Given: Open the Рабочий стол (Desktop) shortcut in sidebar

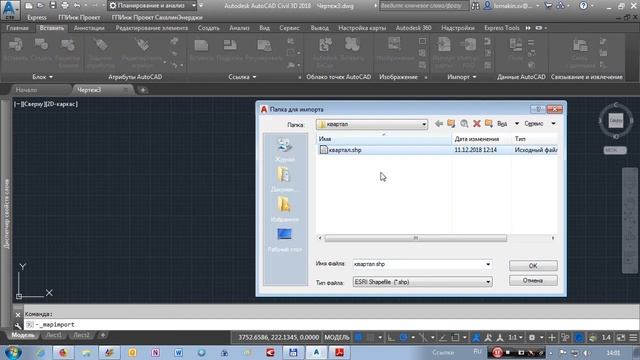Looking at the screenshot, I should click(x=284, y=240).
